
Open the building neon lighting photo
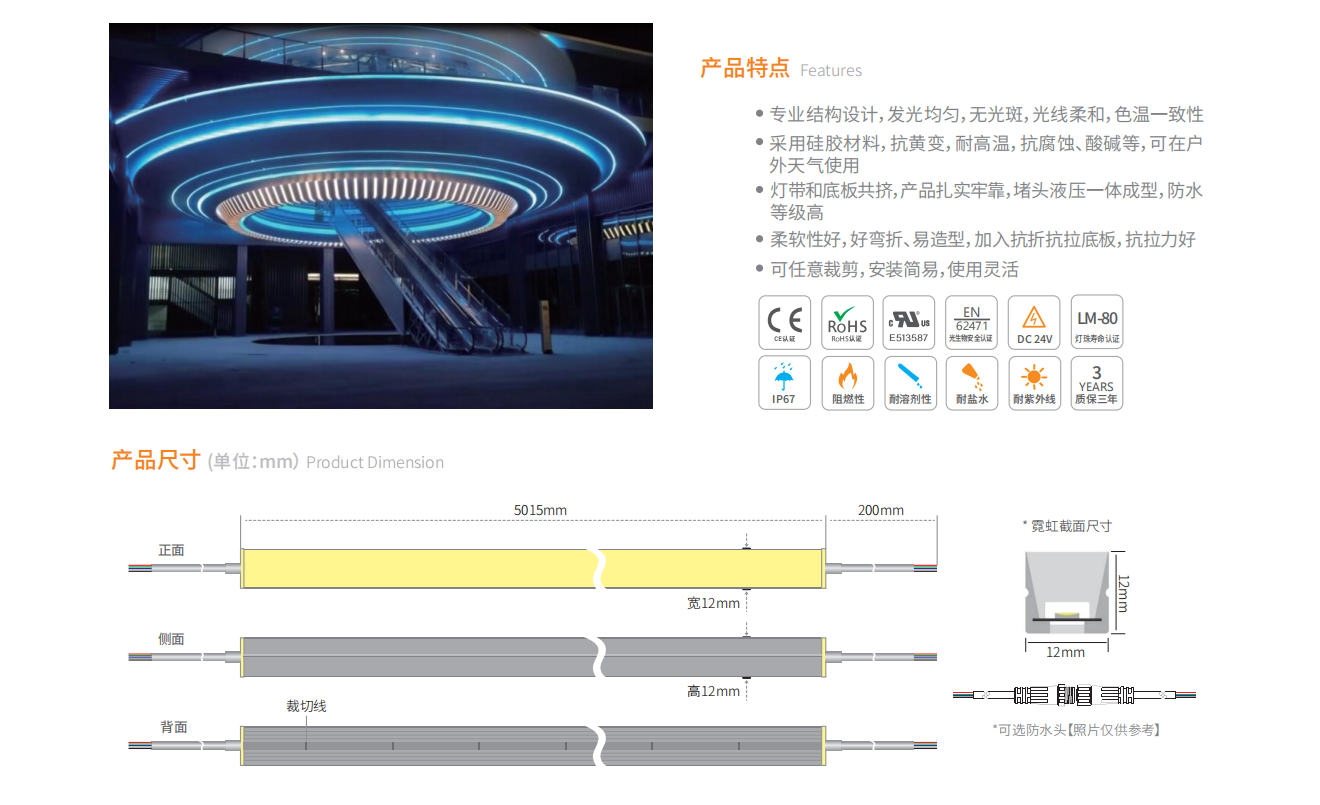(380, 216)
